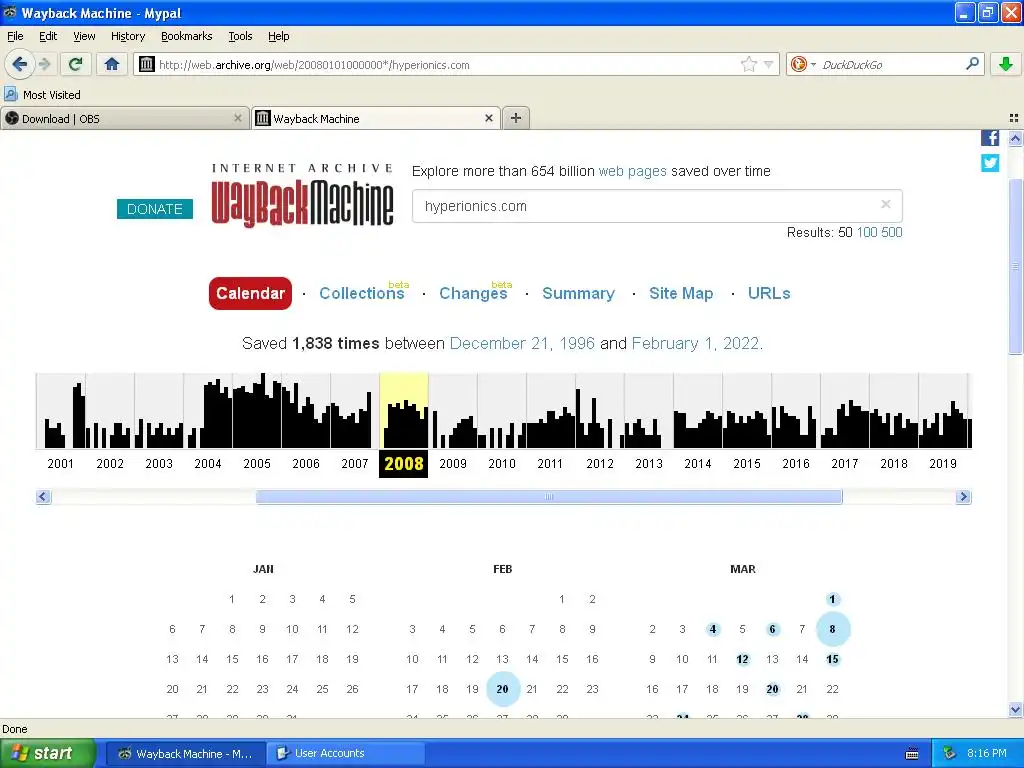This screenshot has height=768, width=1024.
Task: Switch to User Accounts taskbar window
Action: (x=346, y=753)
